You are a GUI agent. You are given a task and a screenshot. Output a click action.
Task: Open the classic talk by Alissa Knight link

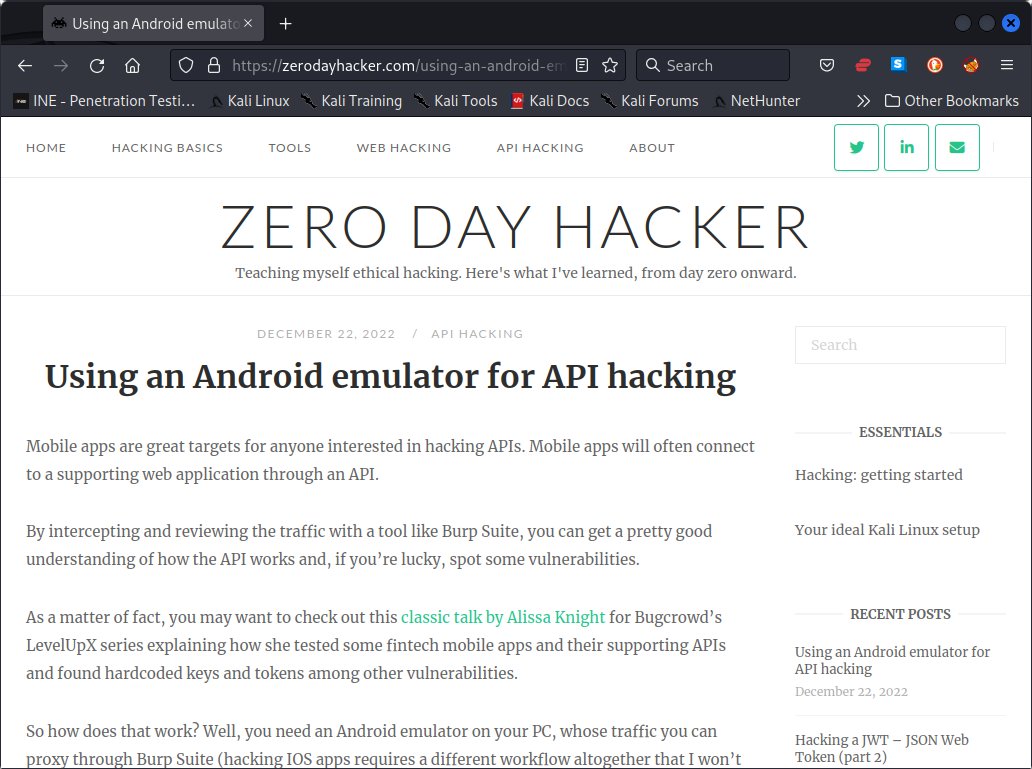click(503, 617)
